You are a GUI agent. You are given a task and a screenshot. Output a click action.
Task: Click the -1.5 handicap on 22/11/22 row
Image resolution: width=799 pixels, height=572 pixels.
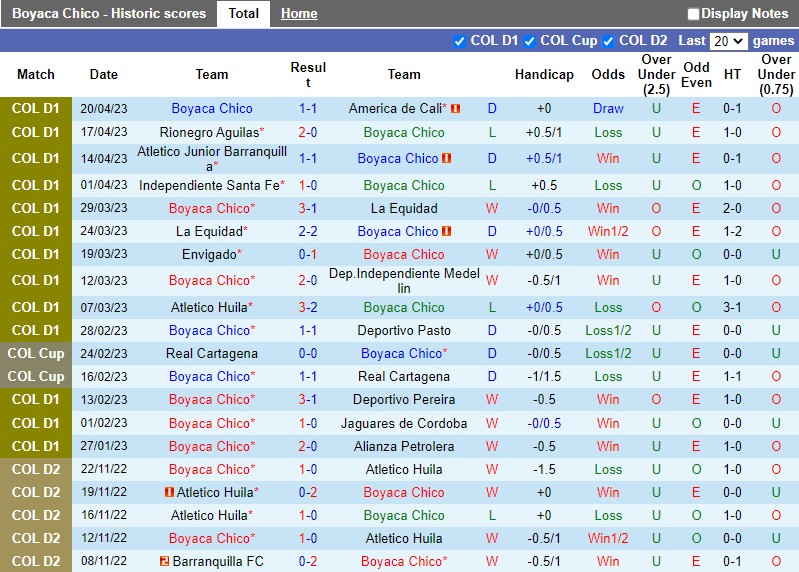click(544, 469)
